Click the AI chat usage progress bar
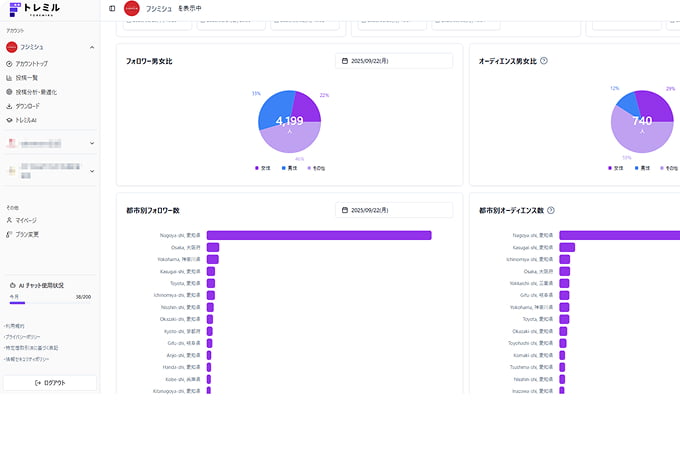 tap(50, 303)
